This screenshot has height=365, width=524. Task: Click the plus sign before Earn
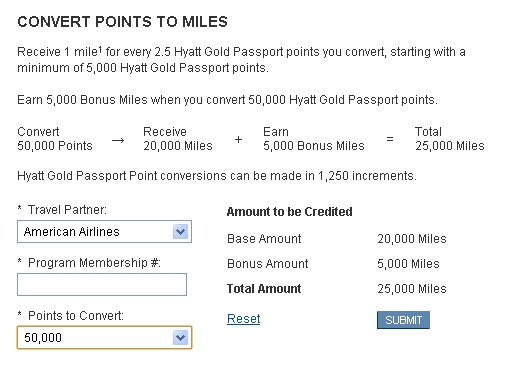click(x=238, y=139)
